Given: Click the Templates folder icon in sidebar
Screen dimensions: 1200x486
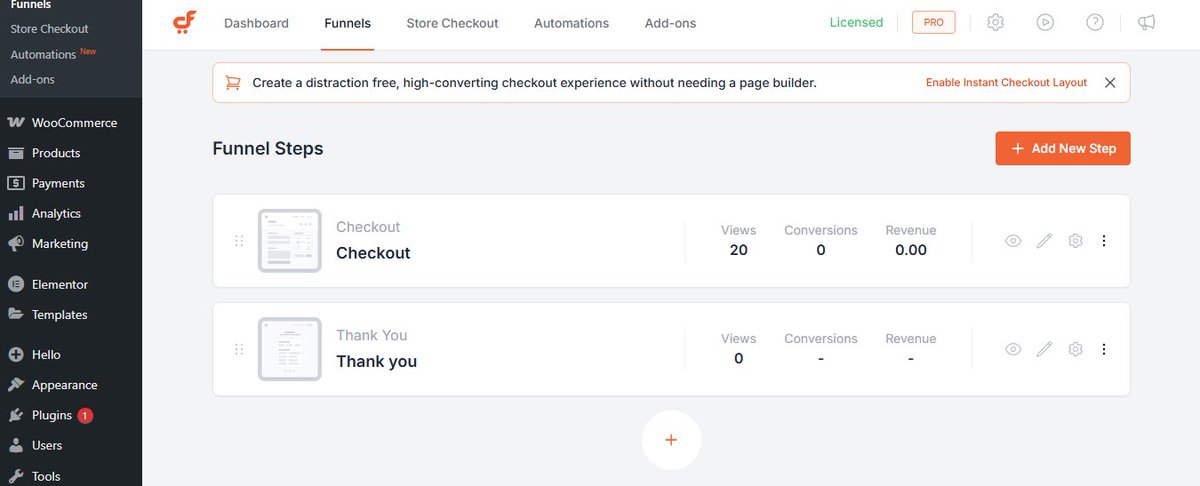Looking at the screenshot, I should tap(16, 314).
